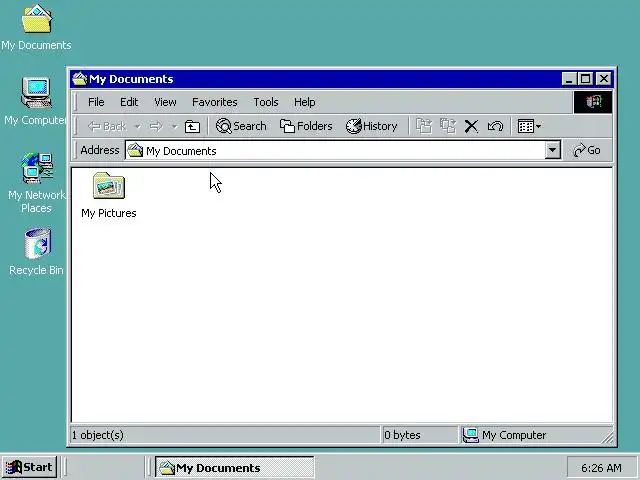This screenshot has height=480, width=640.
Task: Click the 6:26 AM clock
Action: pyautogui.click(x=601, y=468)
